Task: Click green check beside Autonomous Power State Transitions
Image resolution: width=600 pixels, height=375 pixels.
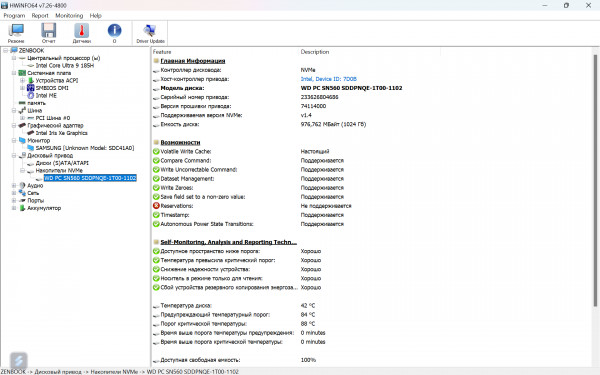Action: (x=156, y=224)
